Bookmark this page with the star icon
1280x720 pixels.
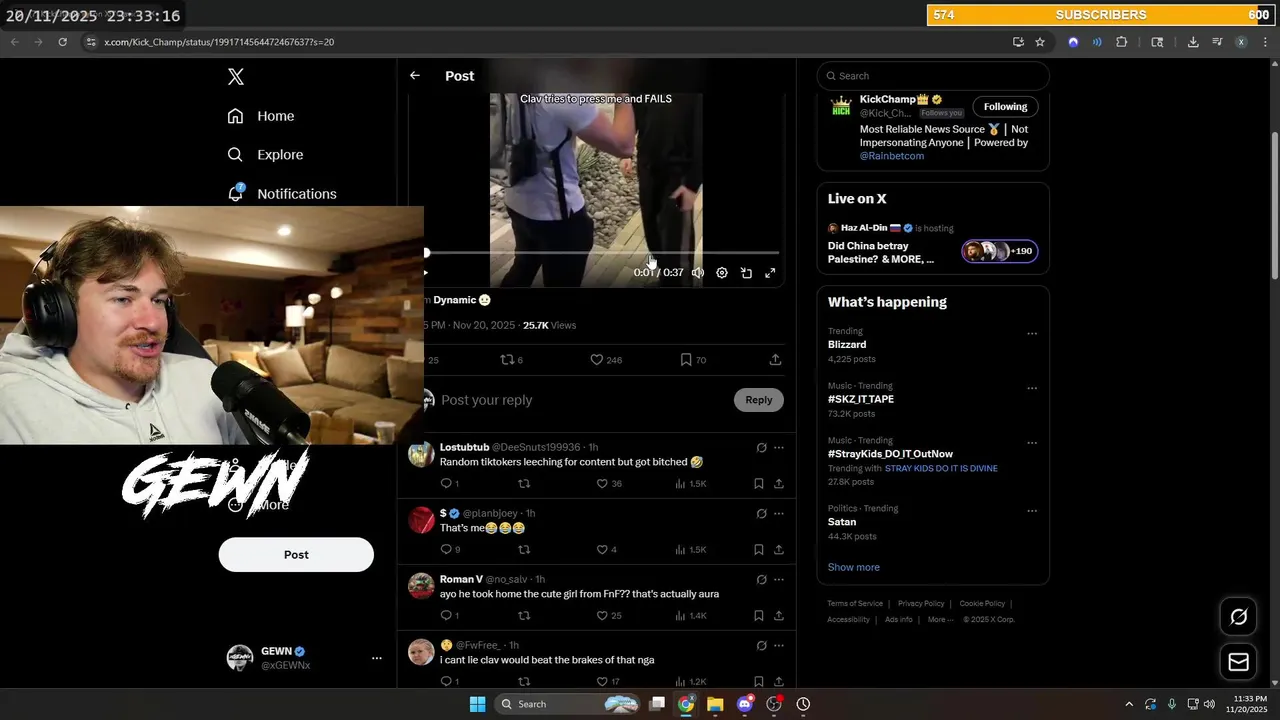(1040, 42)
